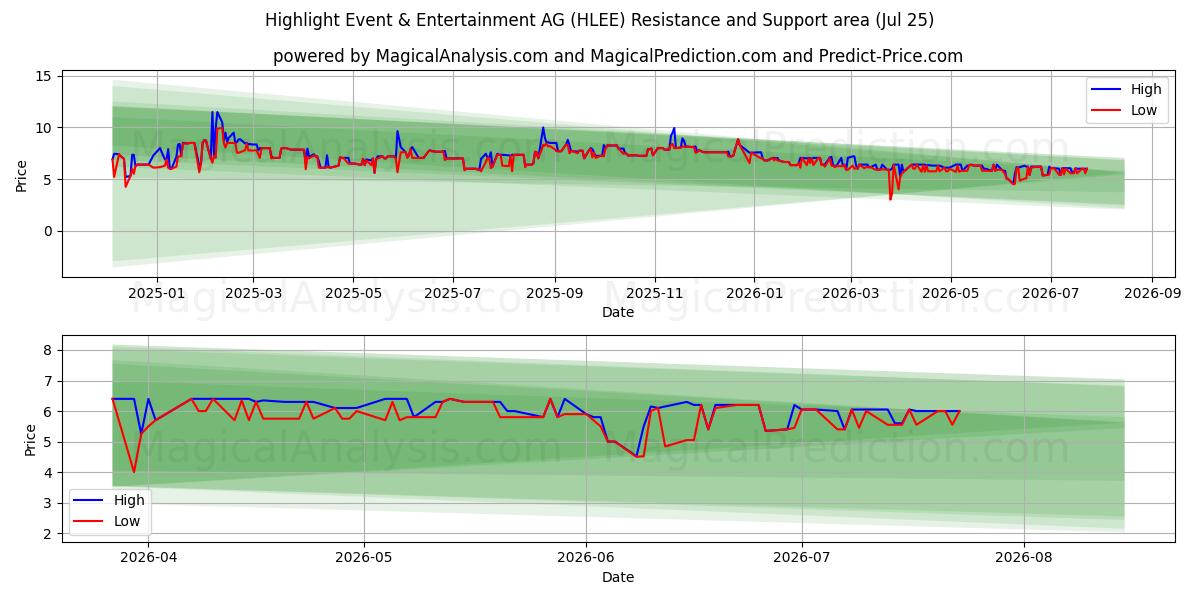Click the 2026-05 tick label on top chart
1200x600 pixels.
(x=950, y=294)
